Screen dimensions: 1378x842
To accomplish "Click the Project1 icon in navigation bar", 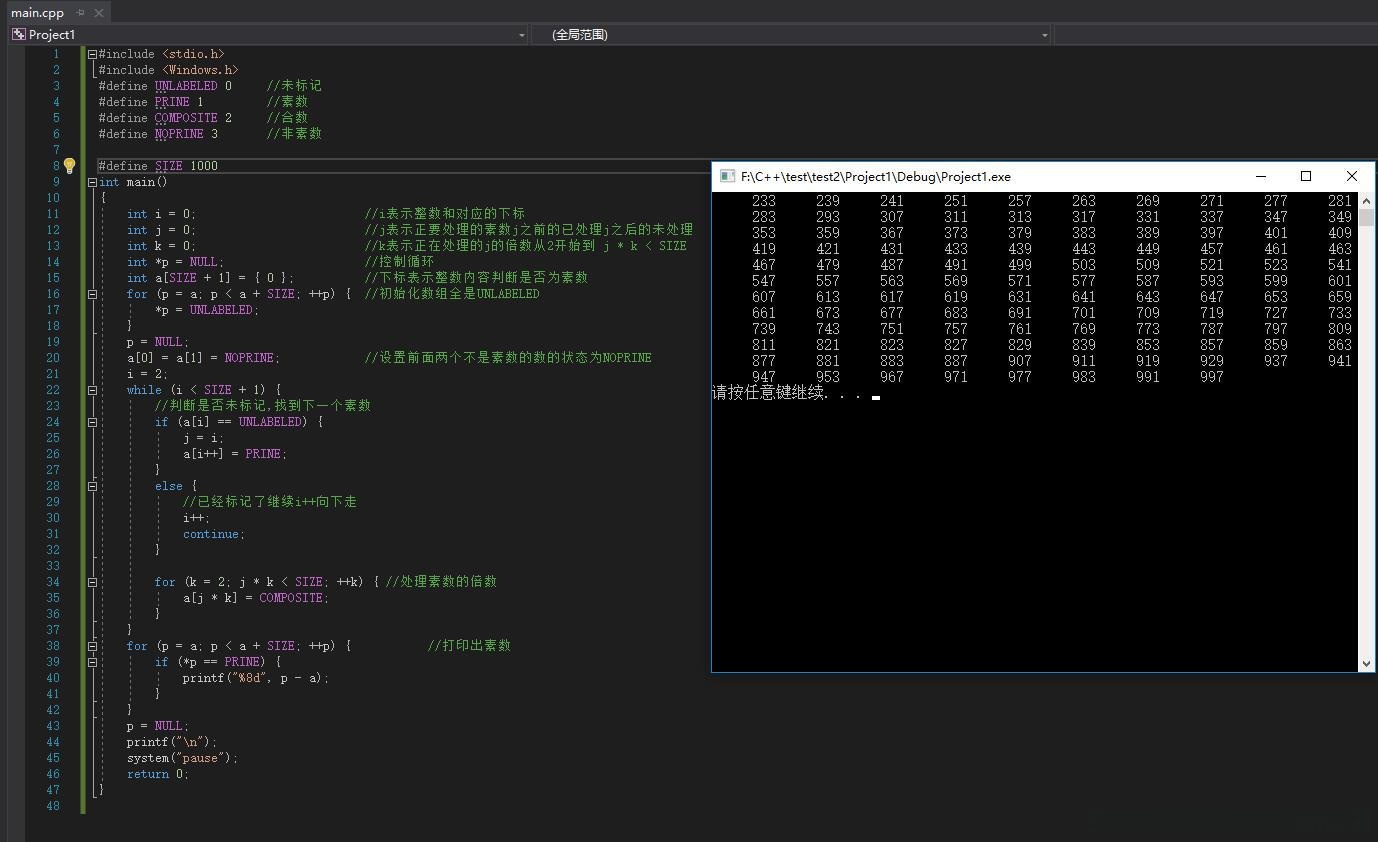I will tap(18, 34).
